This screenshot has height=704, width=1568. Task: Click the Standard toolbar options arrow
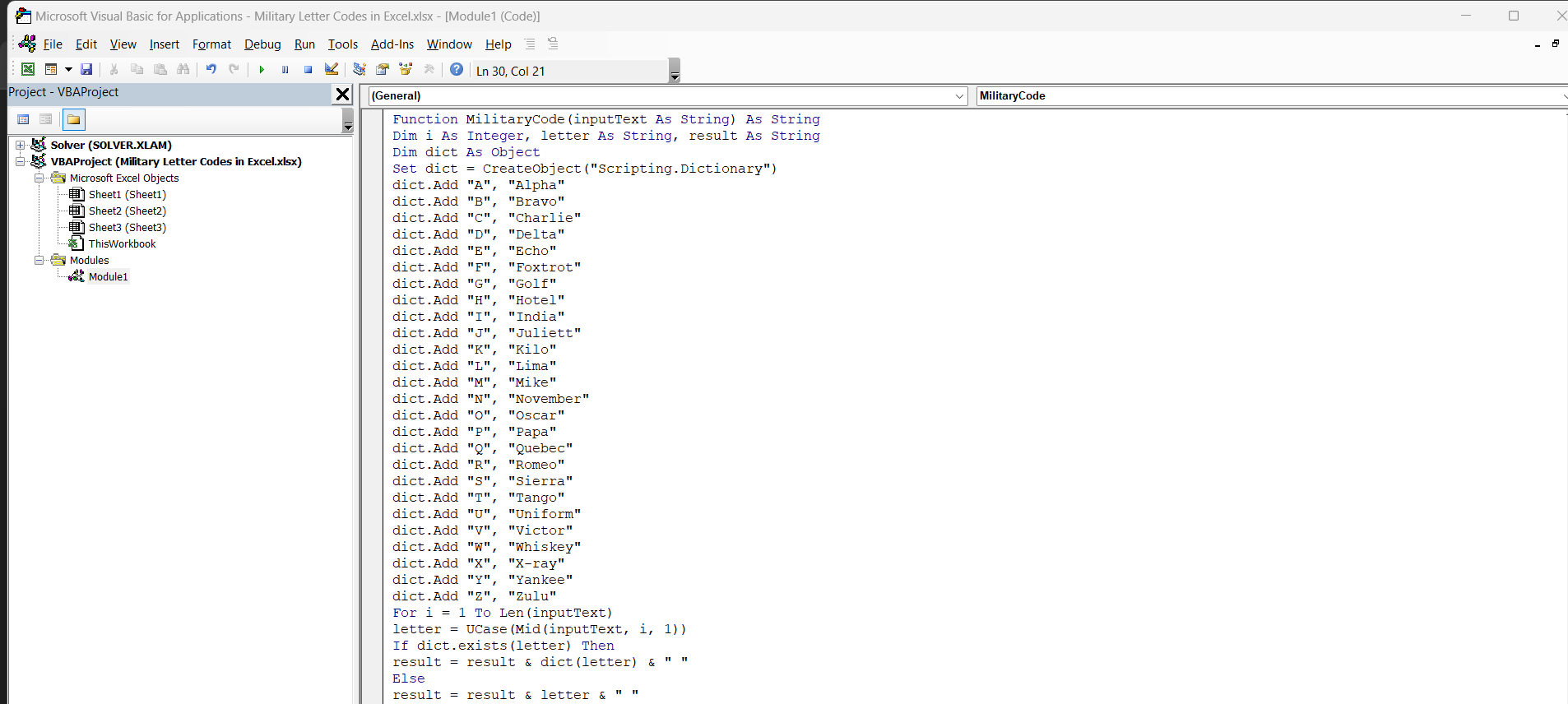(675, 72)
